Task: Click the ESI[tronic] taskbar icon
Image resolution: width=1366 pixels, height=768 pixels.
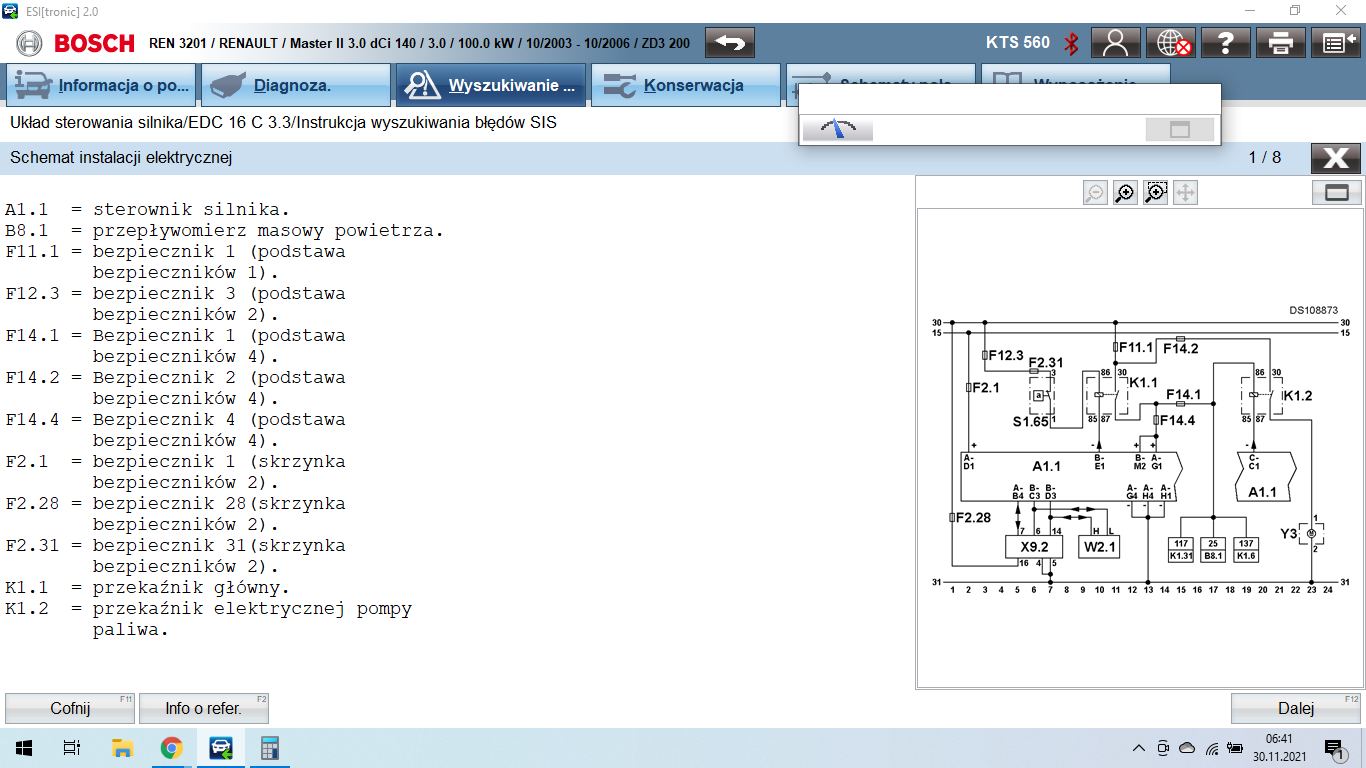Action: 221,748
